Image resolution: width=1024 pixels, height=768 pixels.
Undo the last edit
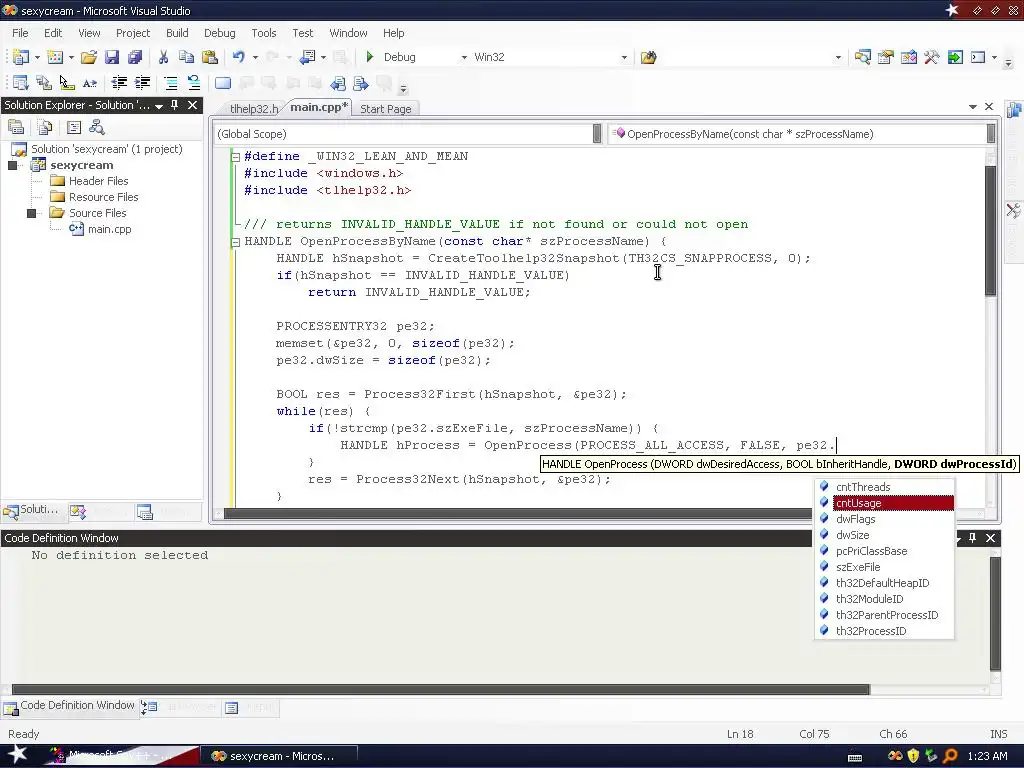238,57
